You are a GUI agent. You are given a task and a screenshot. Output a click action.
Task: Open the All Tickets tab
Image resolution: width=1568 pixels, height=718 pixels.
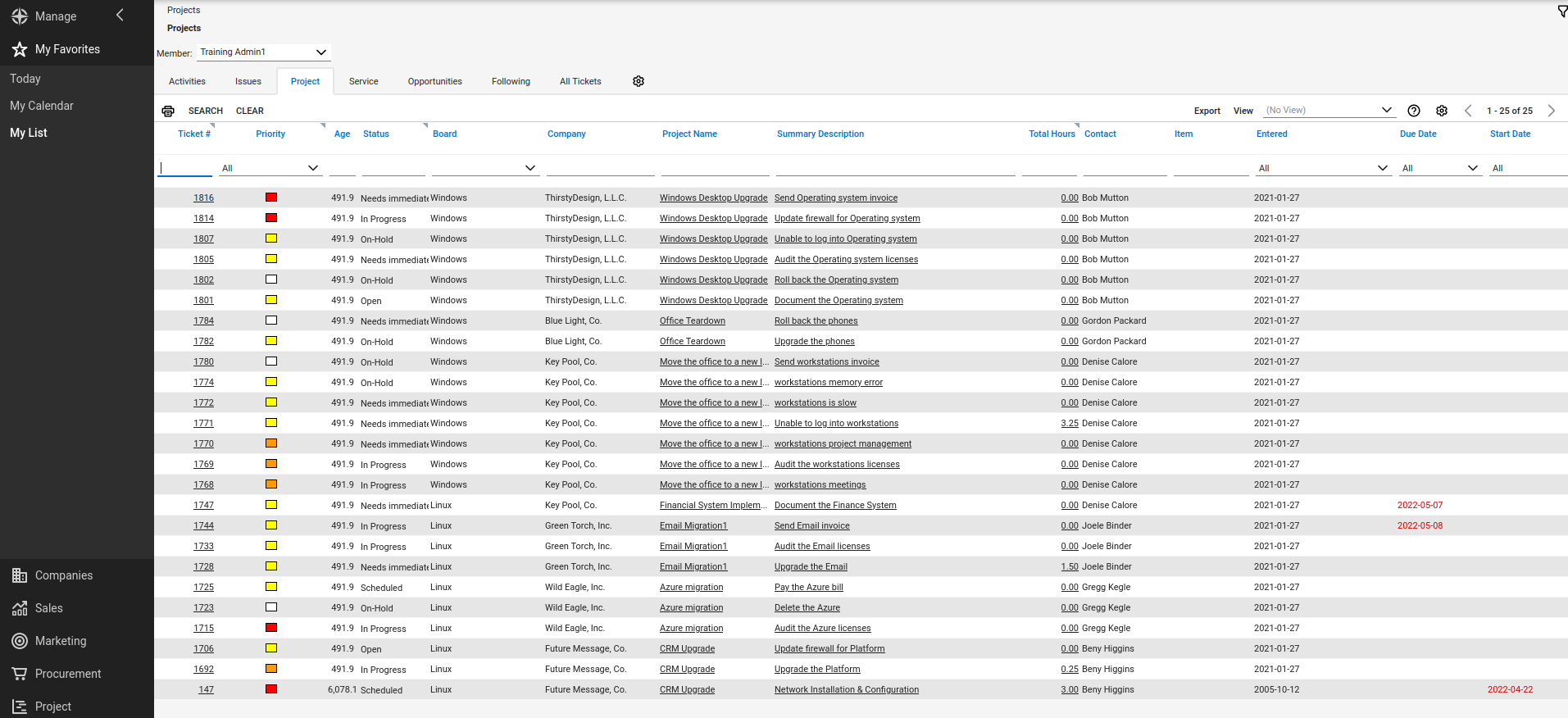click(580, 81)
